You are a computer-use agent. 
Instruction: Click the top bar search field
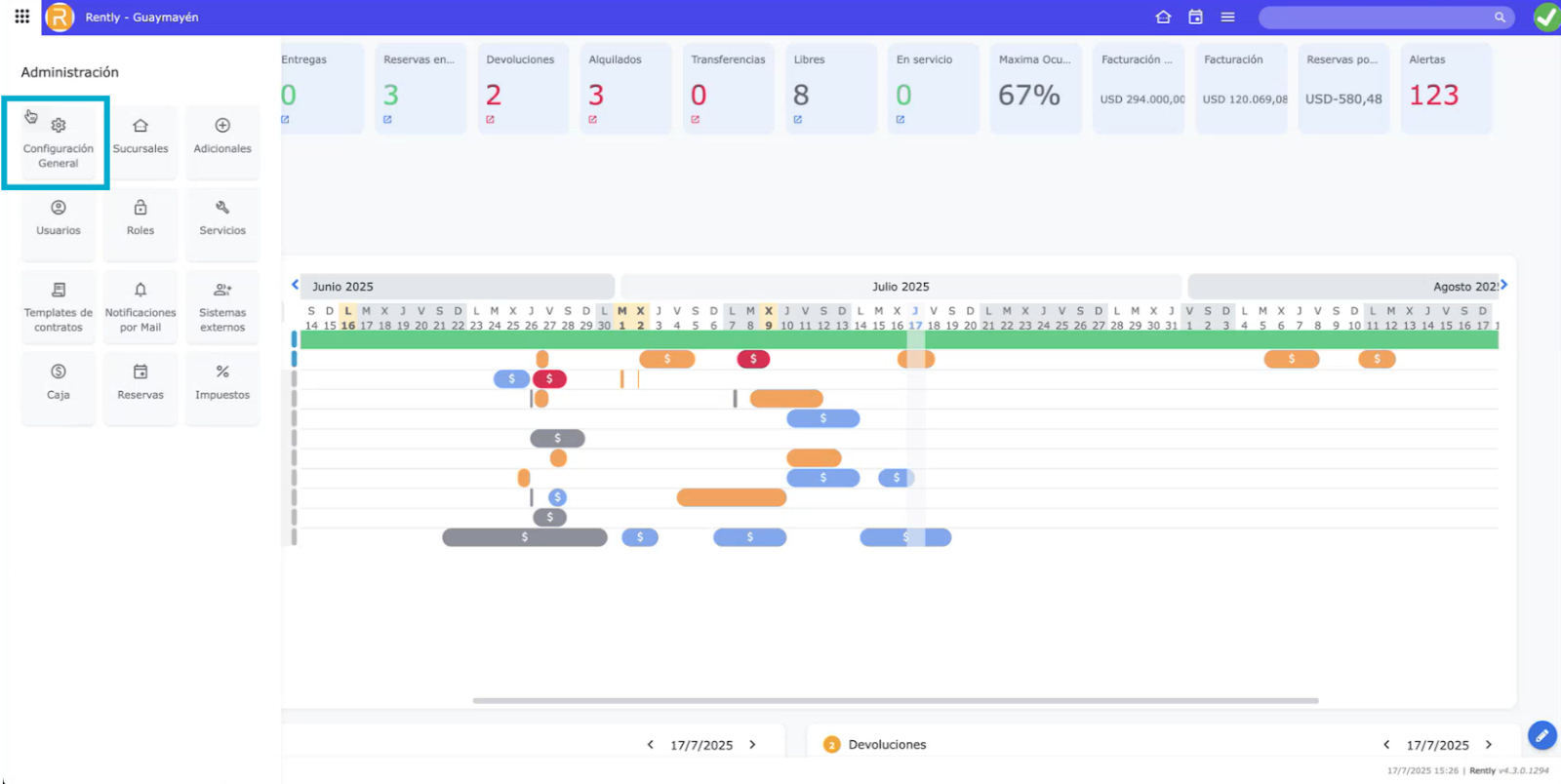1376,18
